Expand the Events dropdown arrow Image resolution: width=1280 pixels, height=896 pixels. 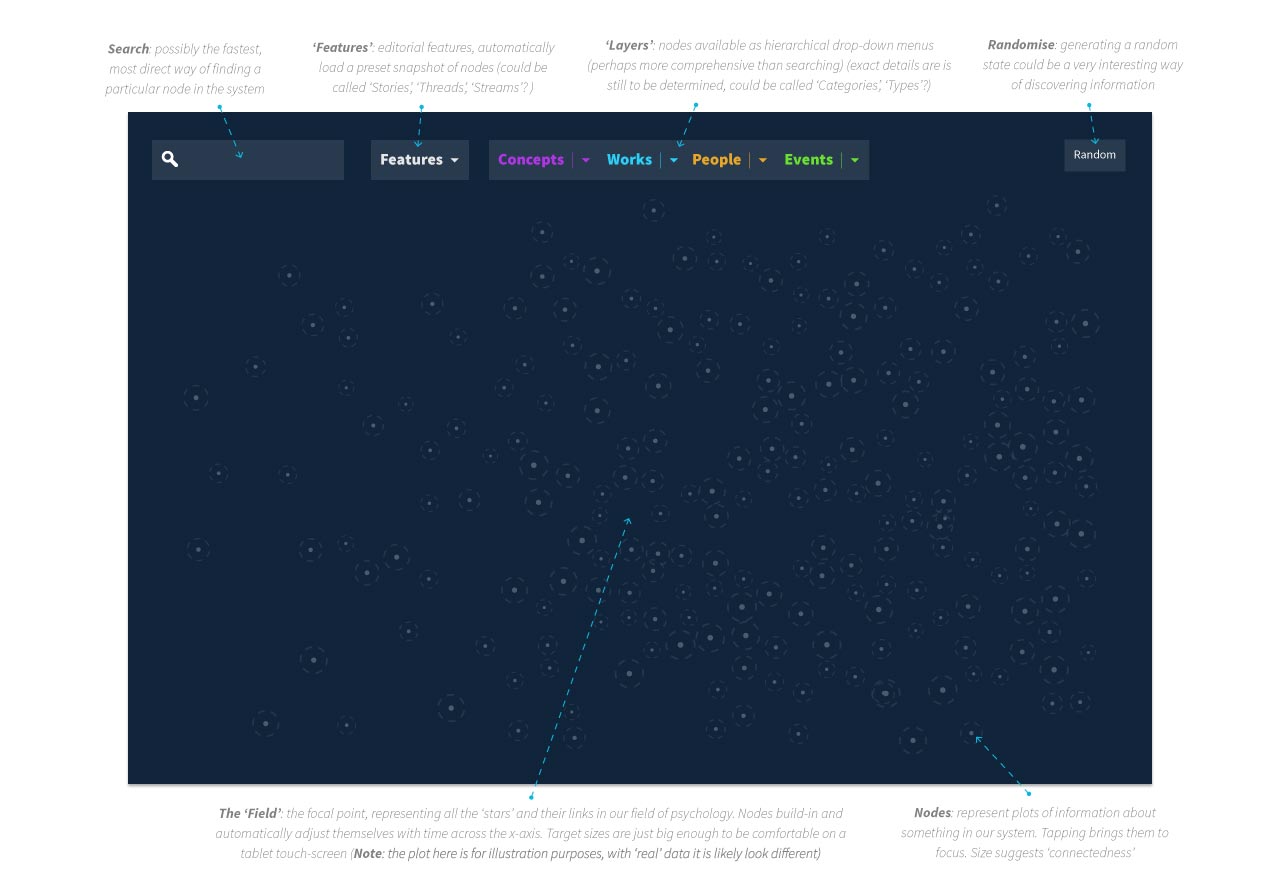[x=855, y=160]
